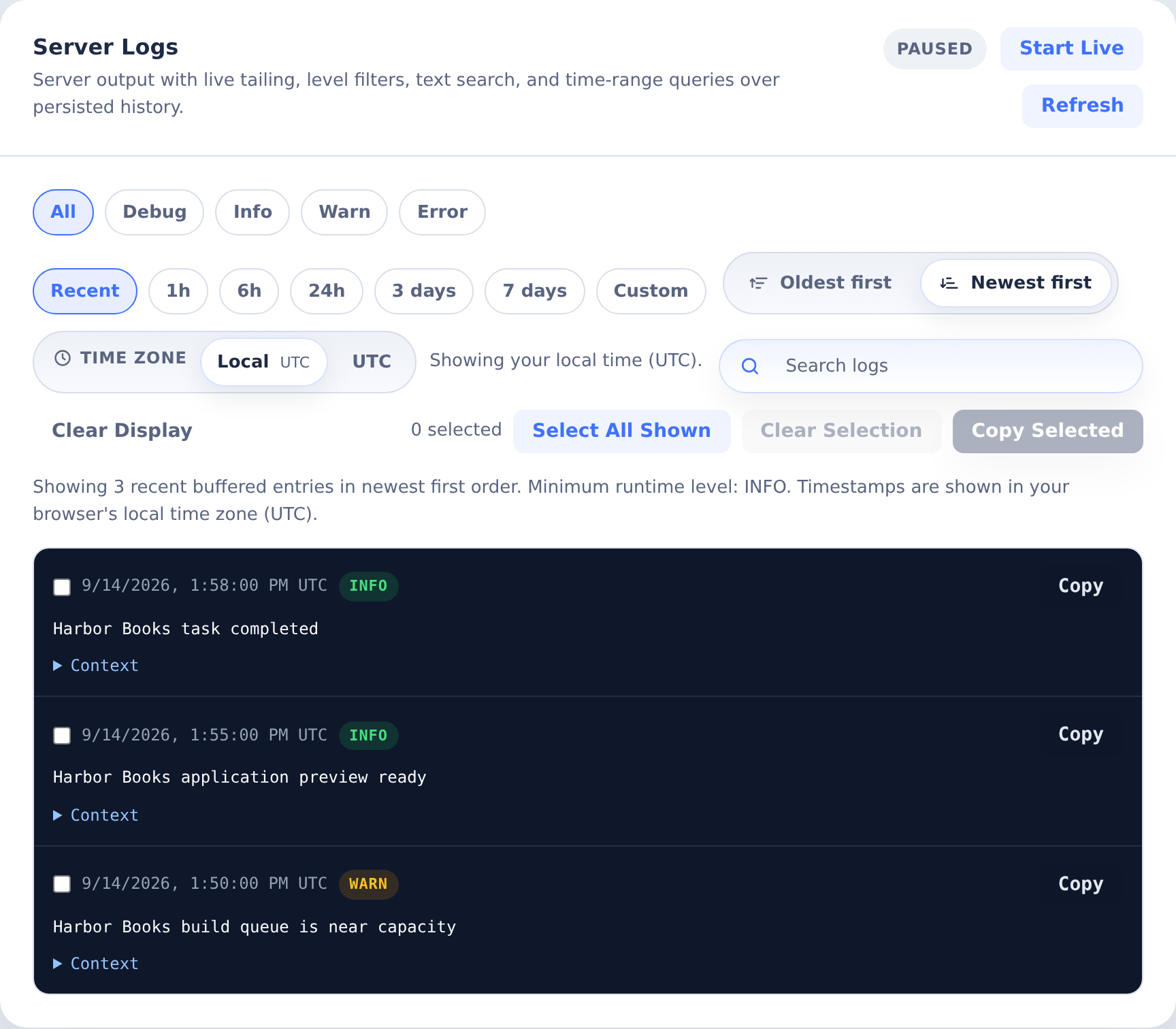This screenshot has height=1029, width=1176.
Task: Check the 1:50:00 PM WARN entry checkbox
Action: pos(62,884)
